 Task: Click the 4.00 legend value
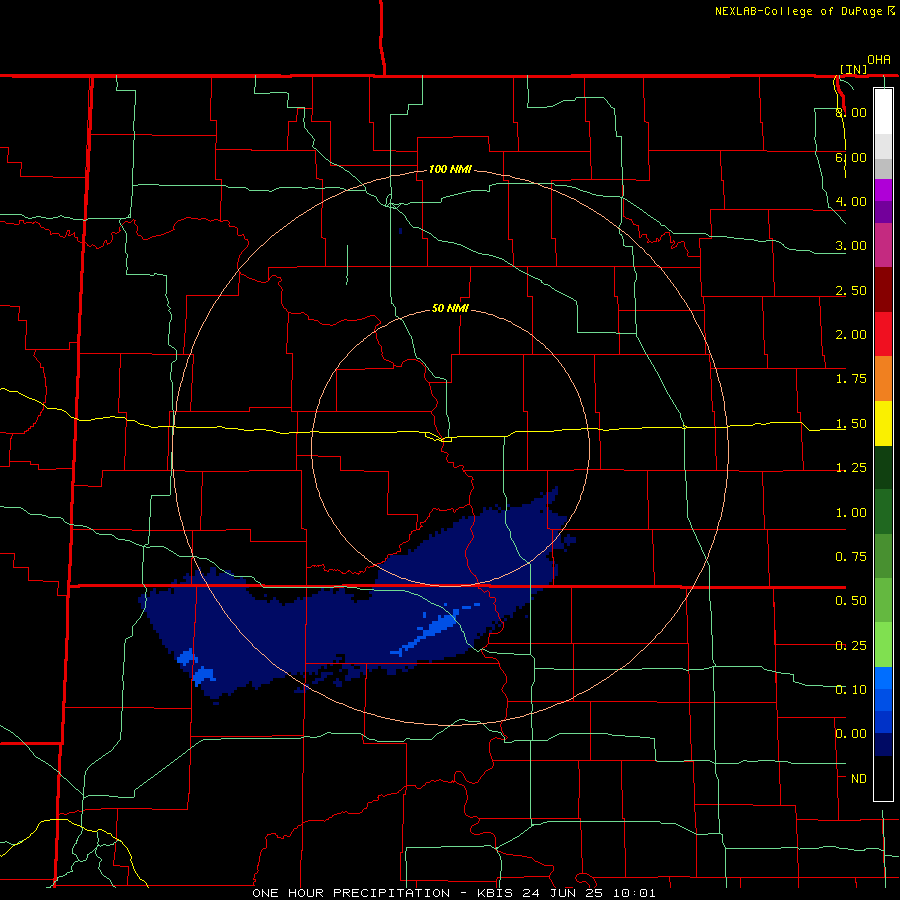coord(851,201)
